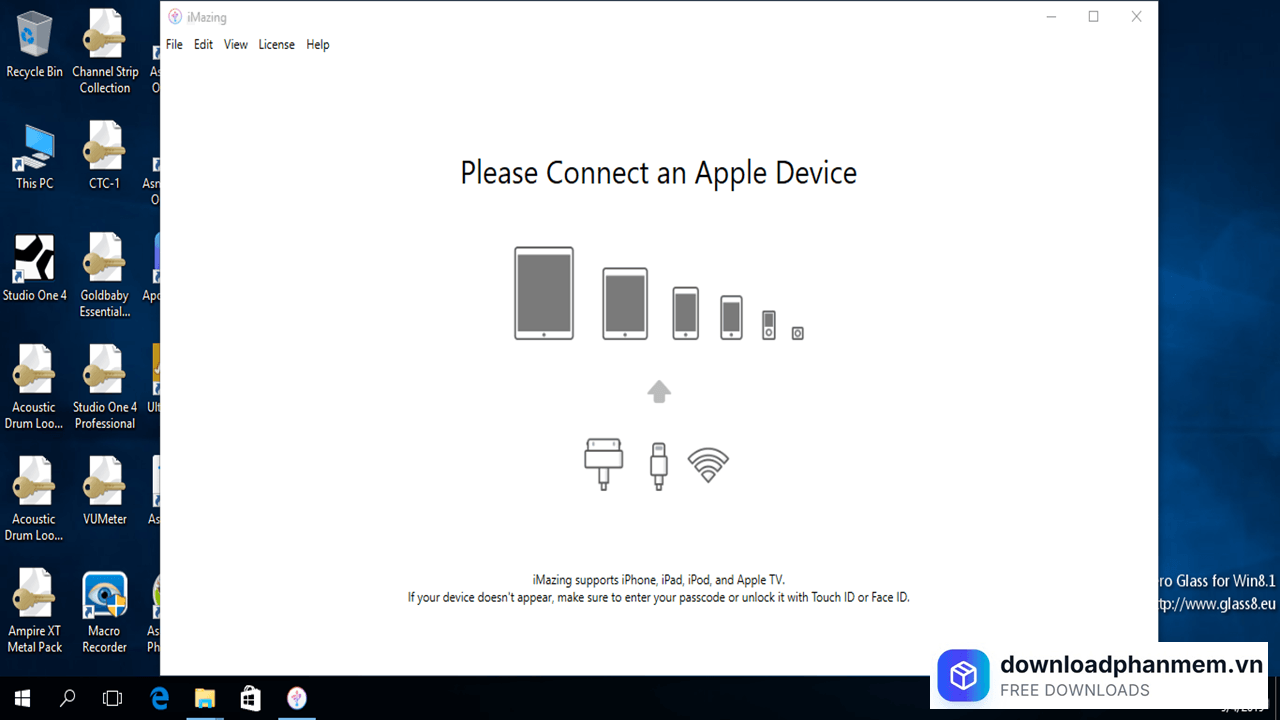This screenshot has width=1280, height=720.
Task: Launch Microsoft Edge from taskbar
Action: (x=159, y=698)
